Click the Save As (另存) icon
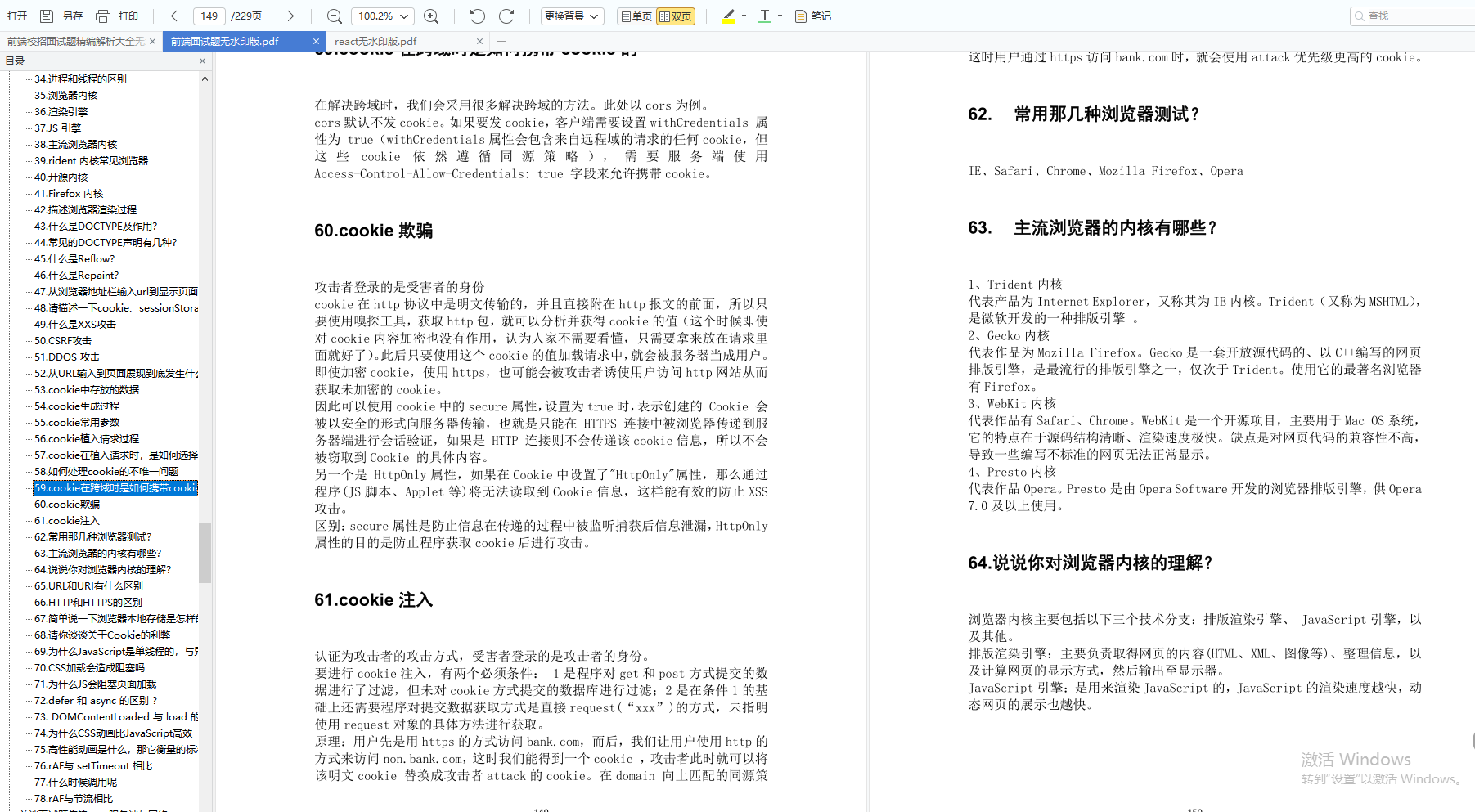1475x812 pixels. pos(47,16)
